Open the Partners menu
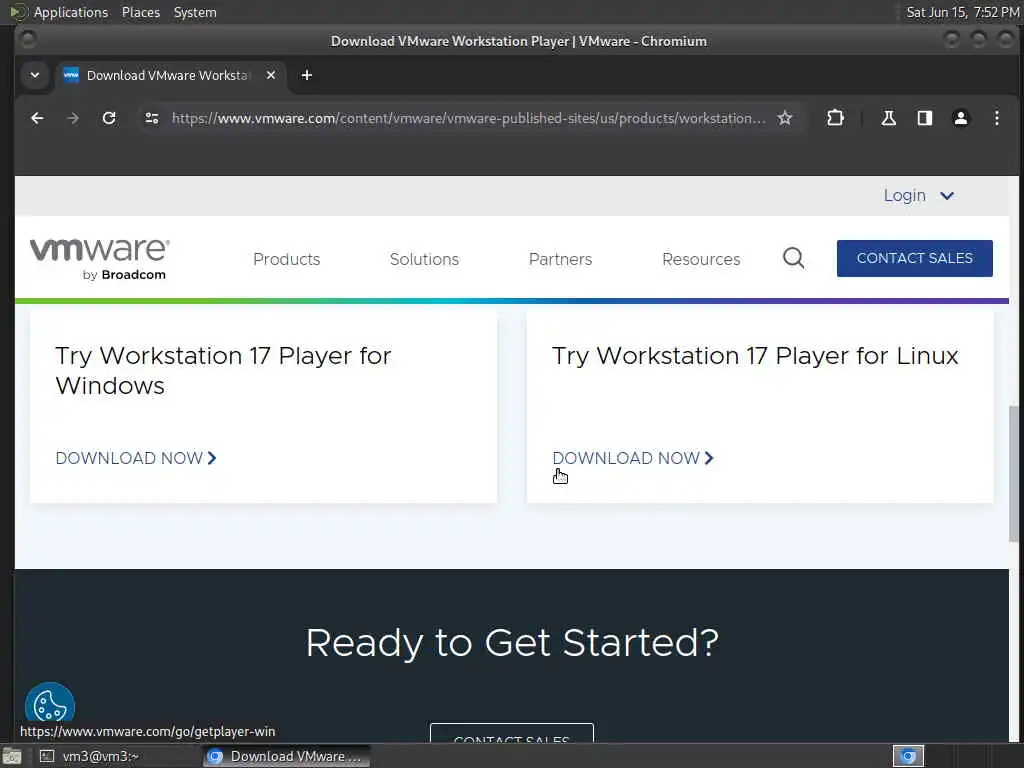 [560, 259]
